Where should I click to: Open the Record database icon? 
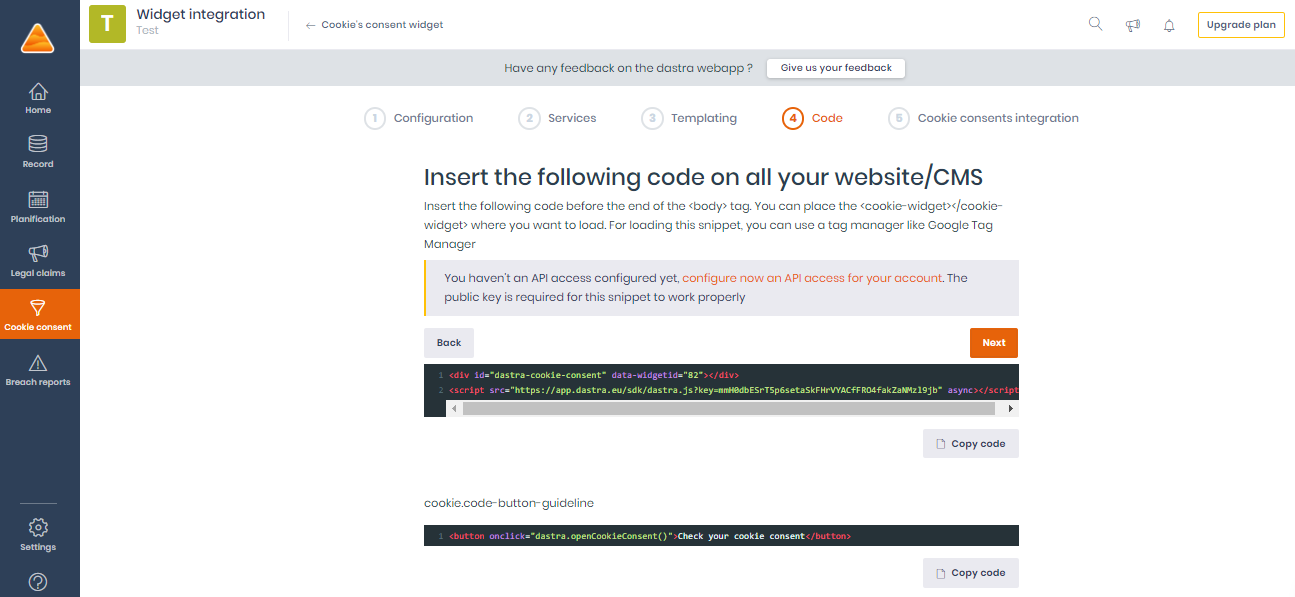(38, 144)
